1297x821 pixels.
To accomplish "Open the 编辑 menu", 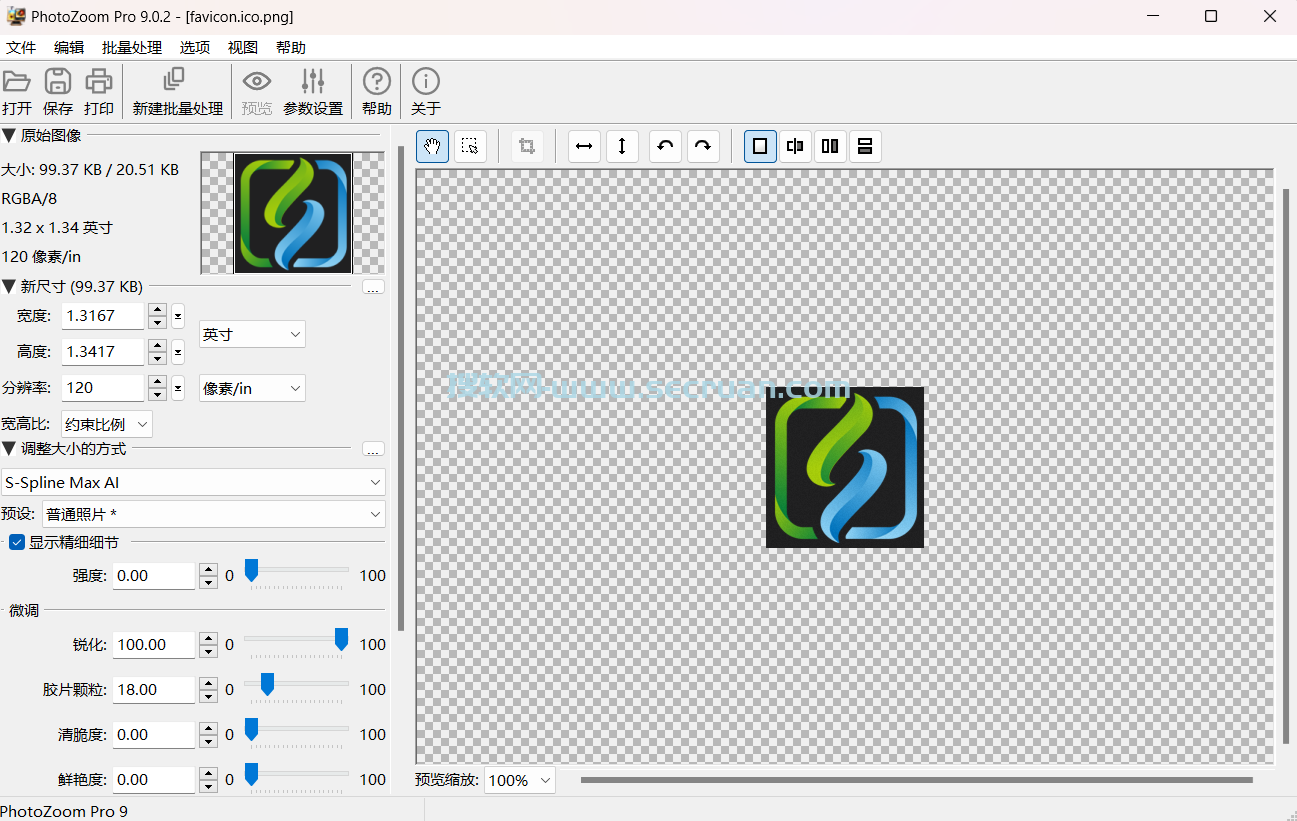I will coord(69,47).
